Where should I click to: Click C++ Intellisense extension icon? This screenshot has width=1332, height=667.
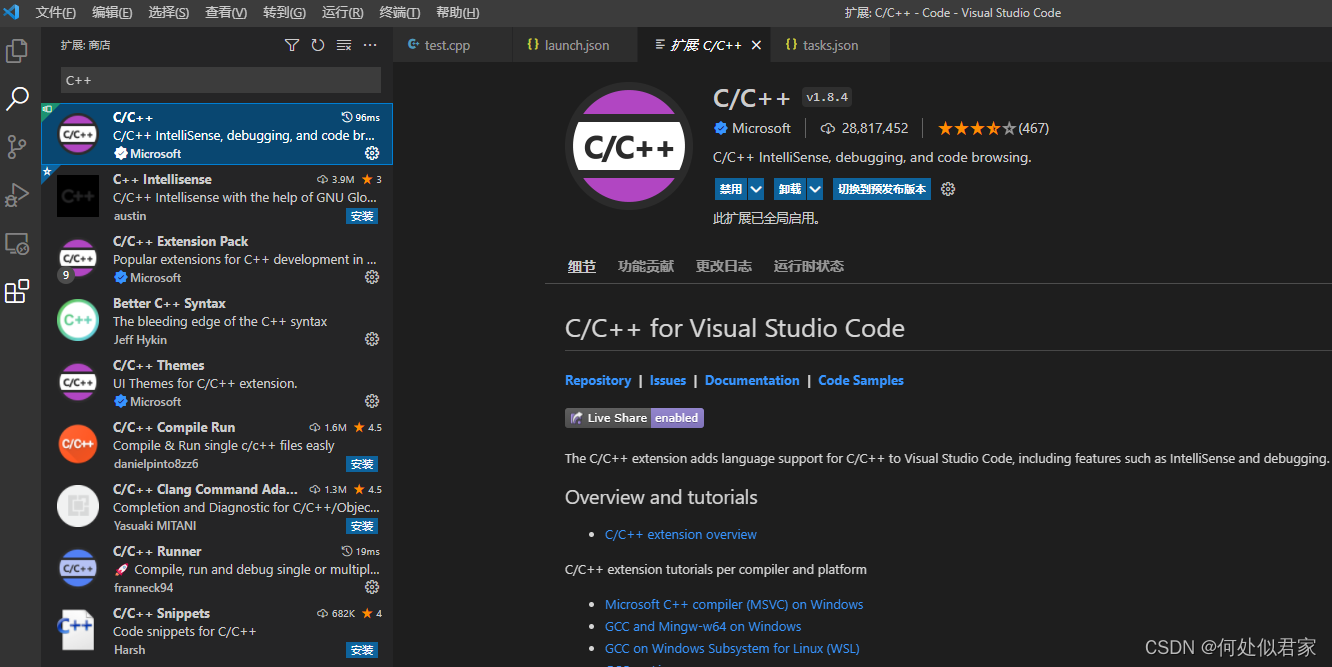(78, 196)
